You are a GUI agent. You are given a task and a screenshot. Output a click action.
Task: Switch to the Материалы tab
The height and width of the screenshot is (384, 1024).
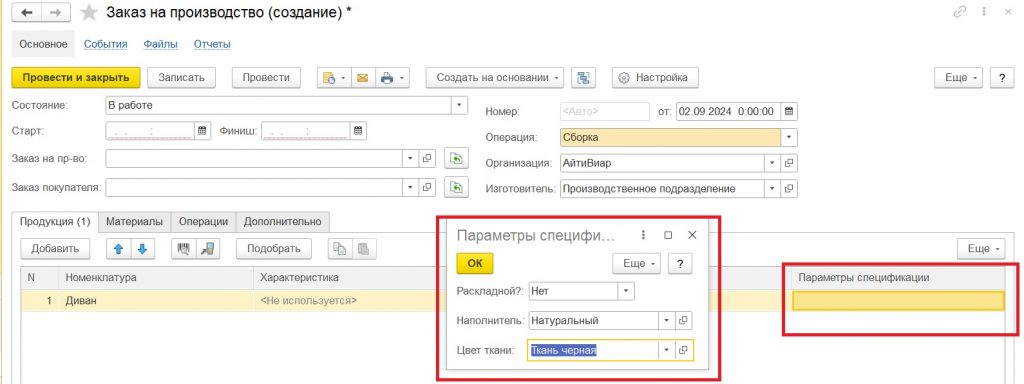pos(135,221)
